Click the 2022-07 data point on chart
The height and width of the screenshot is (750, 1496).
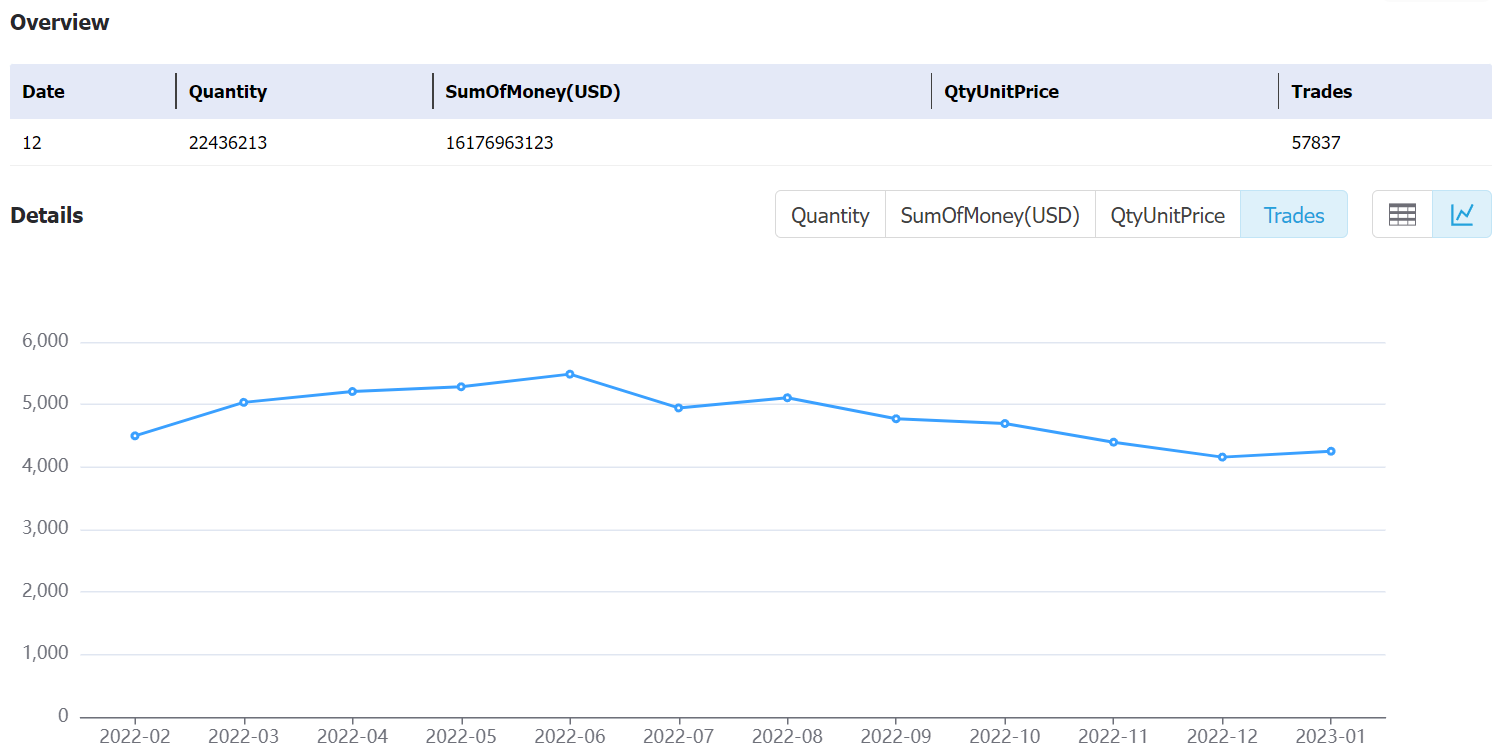click(679, 408)
